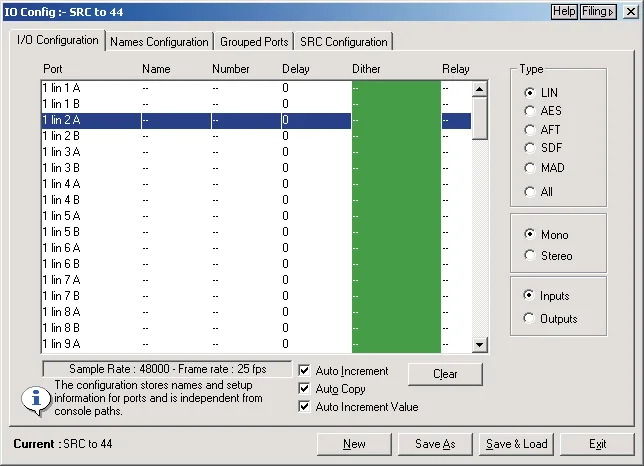Click the Save & Load button
Screen dimensions: 644x466
coord(516,444)
